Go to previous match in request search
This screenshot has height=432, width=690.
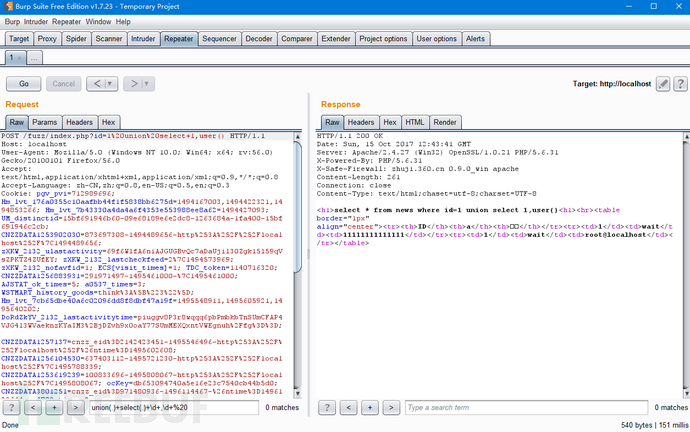click(33, 407)
